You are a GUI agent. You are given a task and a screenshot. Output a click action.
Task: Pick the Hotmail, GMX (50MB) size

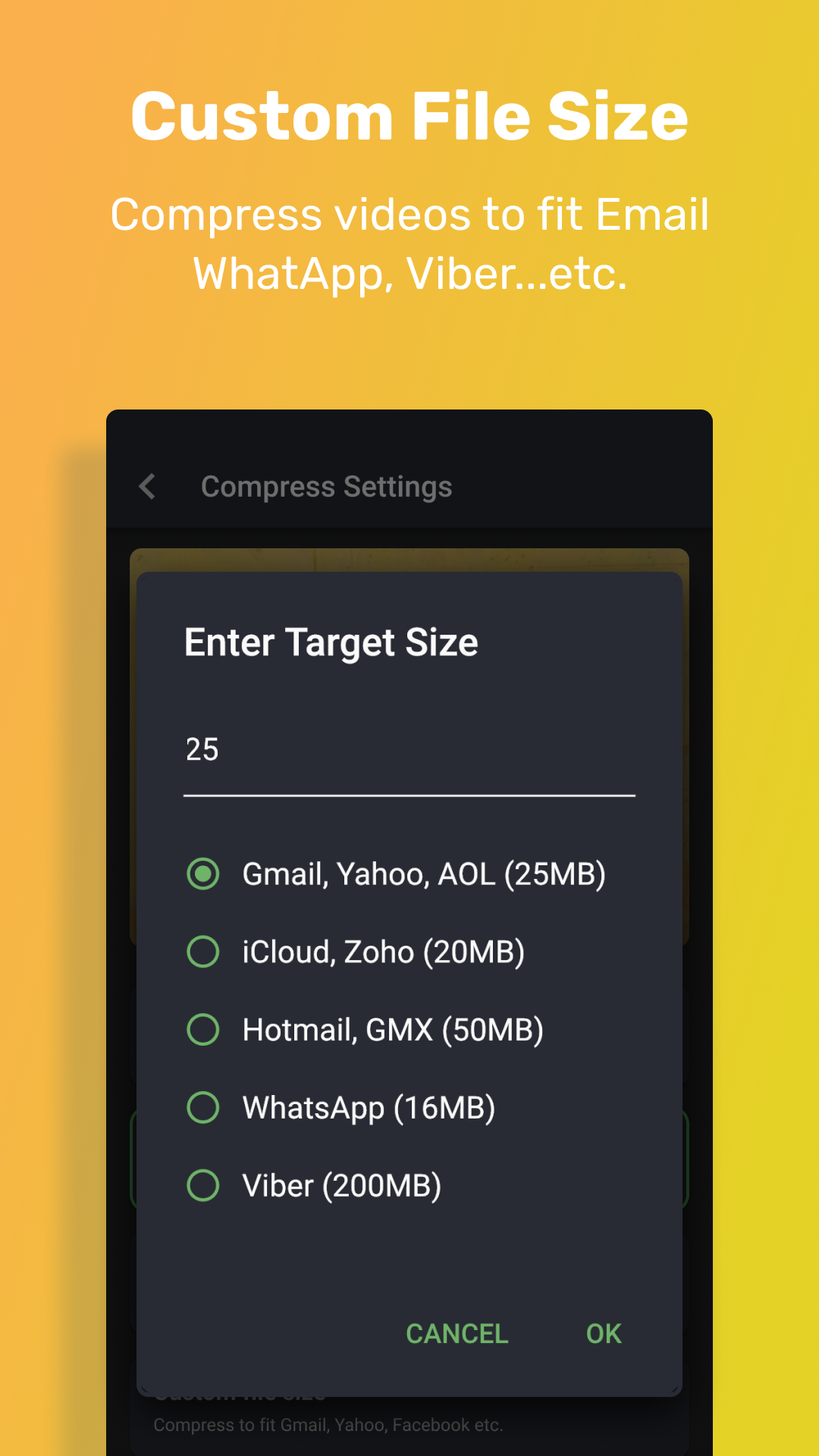pyautogui.click(x=392, y=1029)
